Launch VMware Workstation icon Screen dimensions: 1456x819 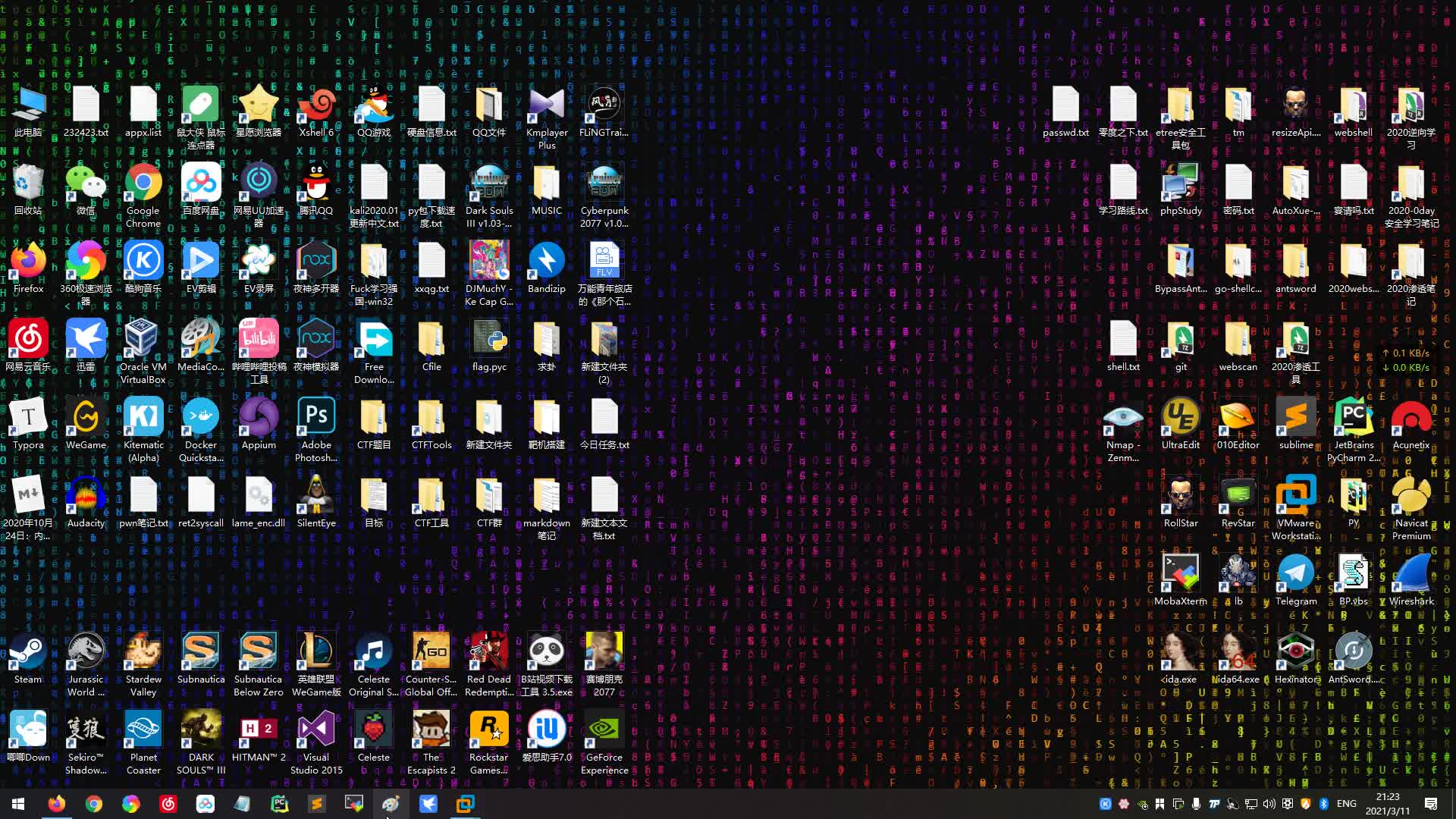pyautogui.click(x=1295, y=497)
